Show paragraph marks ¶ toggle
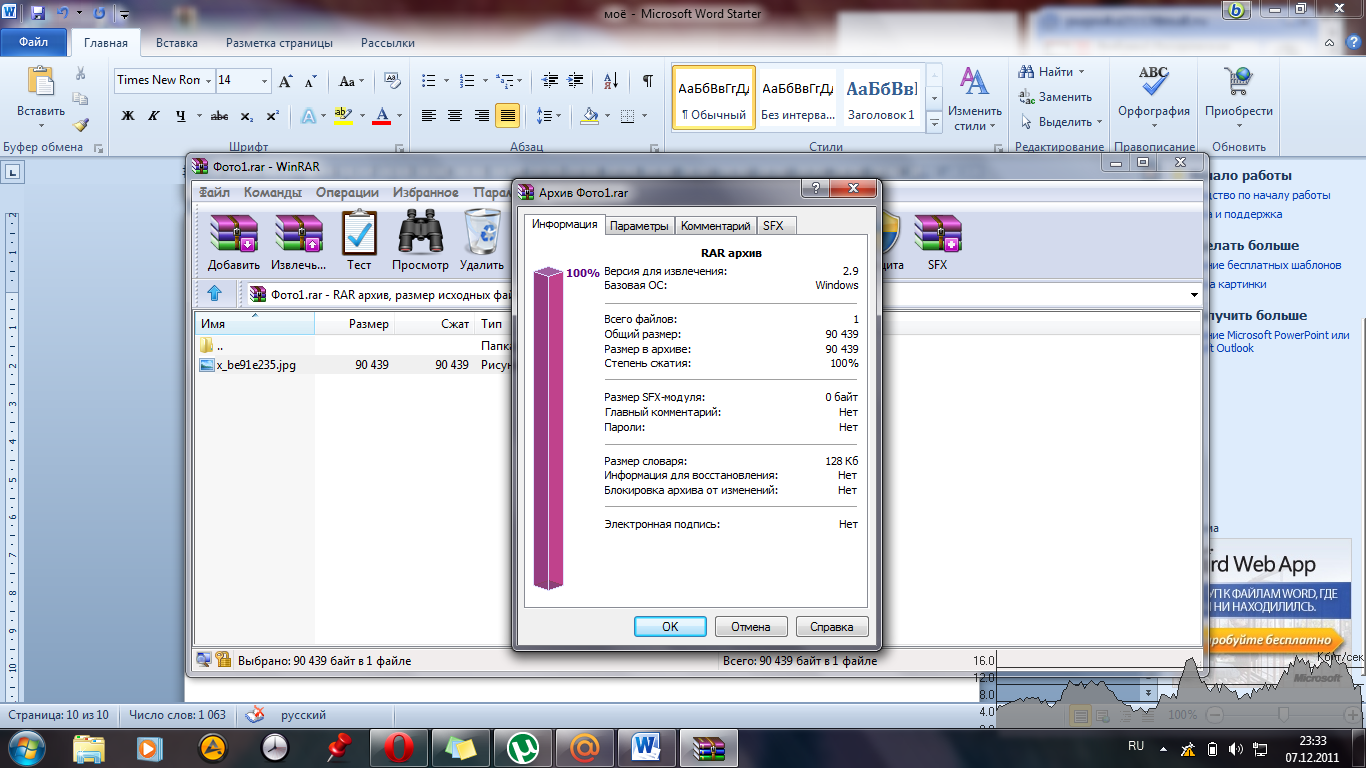The image size is (1366, 768). click(x=648, y=81)
